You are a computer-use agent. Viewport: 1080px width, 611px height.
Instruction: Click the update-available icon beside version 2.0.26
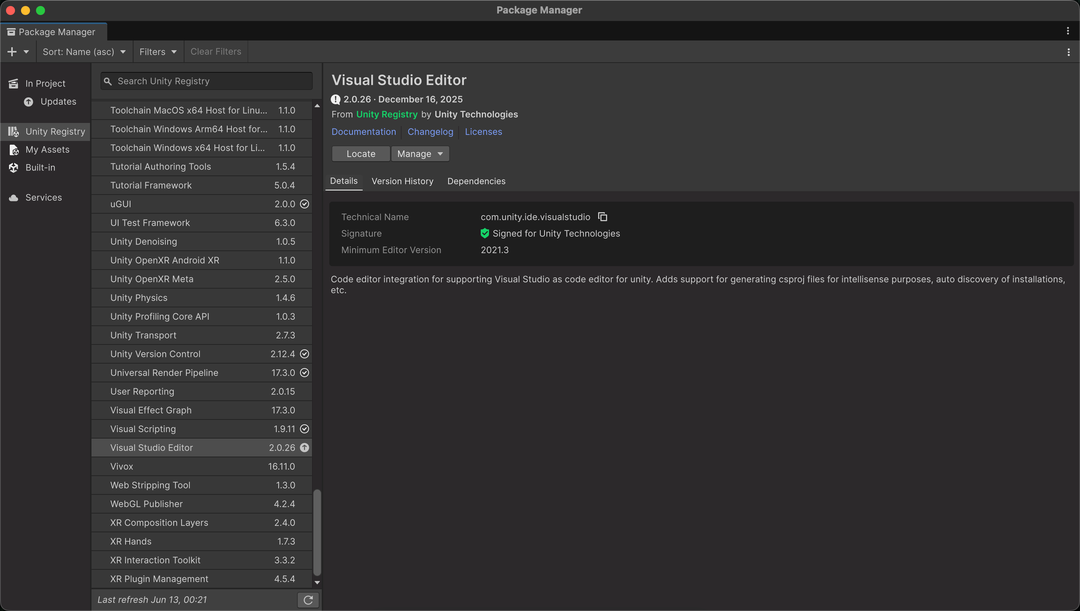pyautogui.click(x=335, y=99)
